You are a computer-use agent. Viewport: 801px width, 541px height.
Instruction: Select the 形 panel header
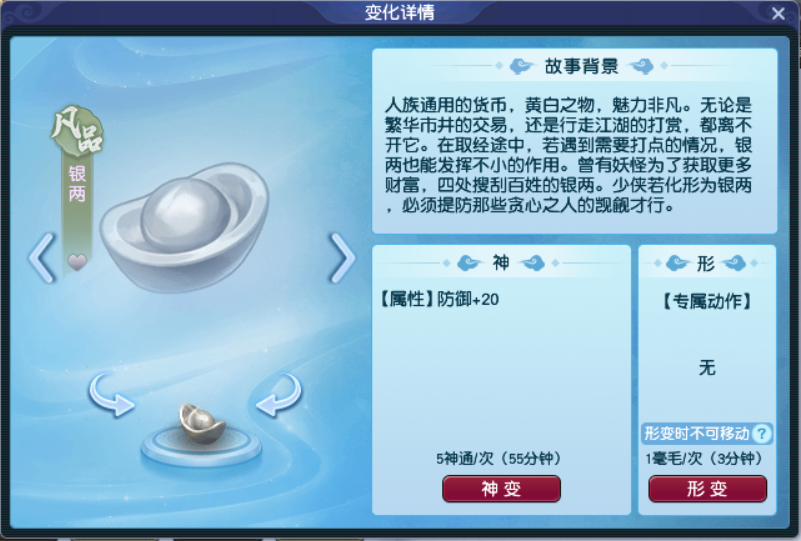coord(706,263)
